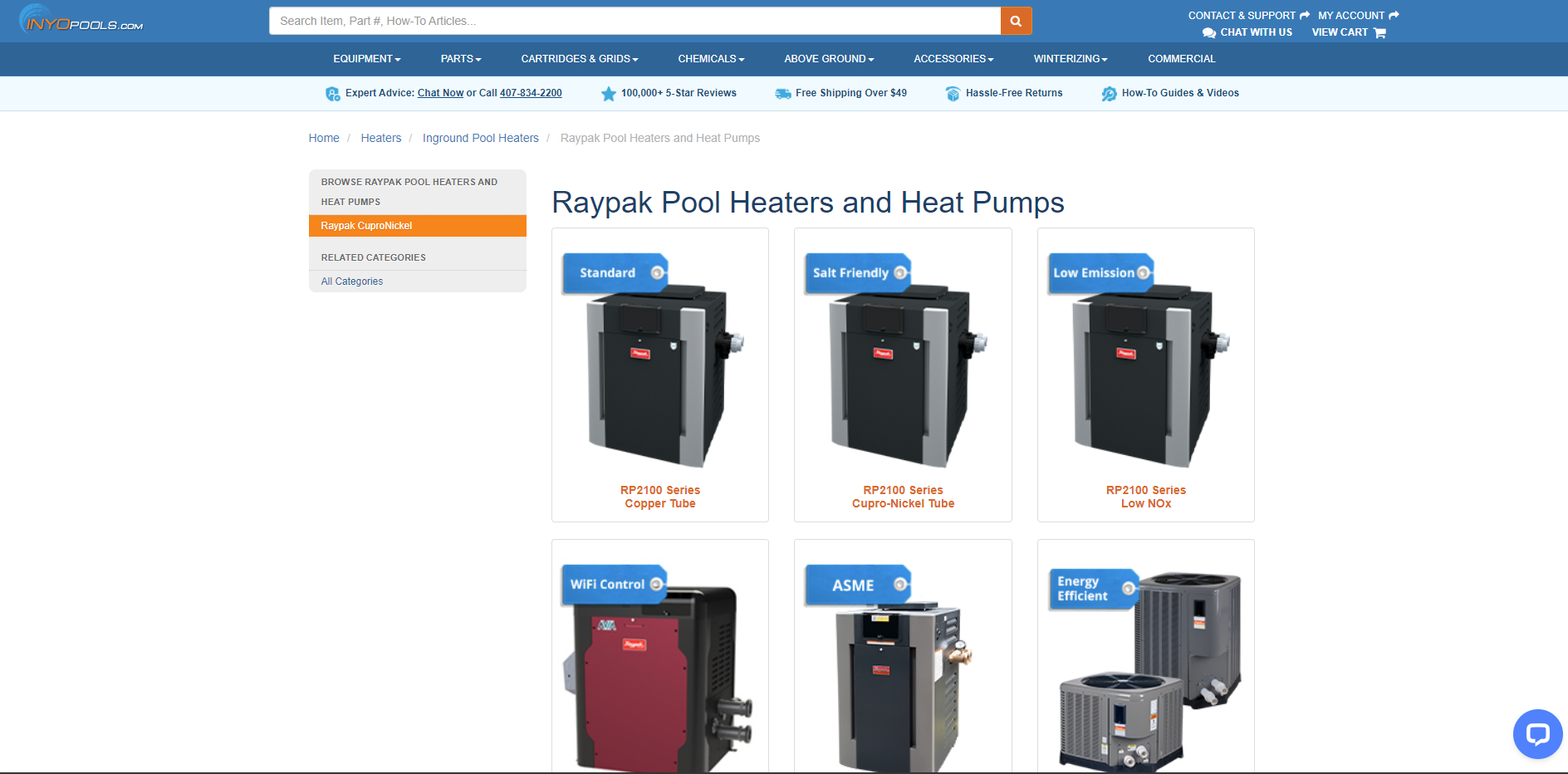1568x774 pixels.
Task: Open the chat widget in the bottom corner
Action: tap(1536, 734)
